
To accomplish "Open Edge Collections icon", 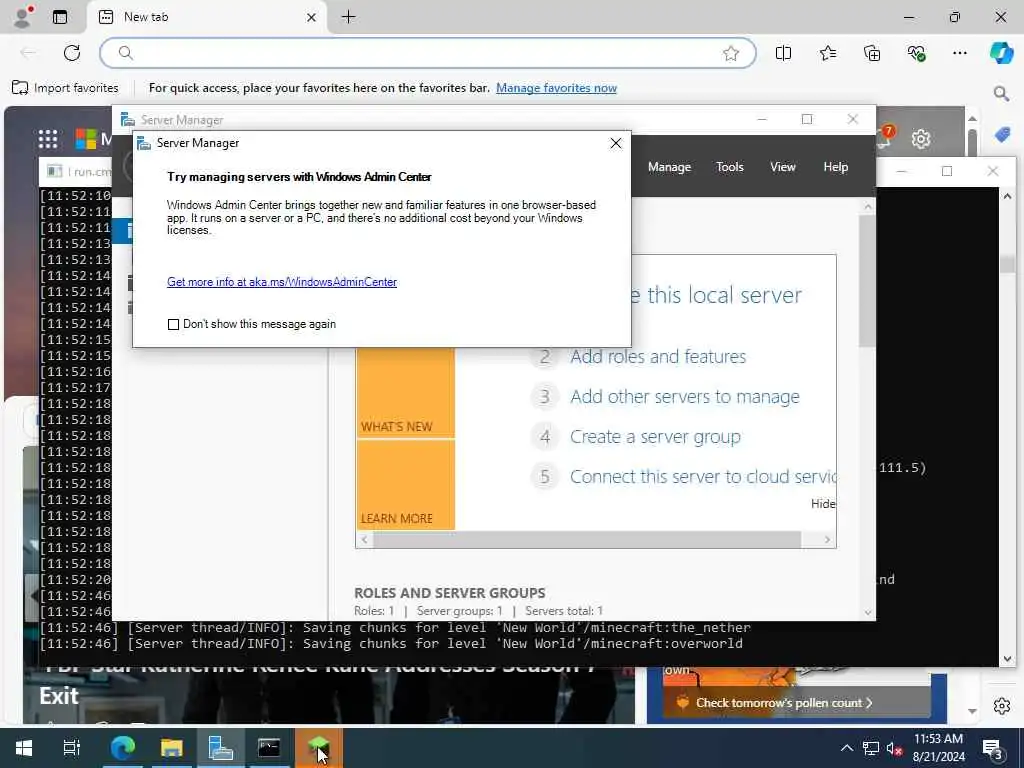I will (x=872, y=54).
